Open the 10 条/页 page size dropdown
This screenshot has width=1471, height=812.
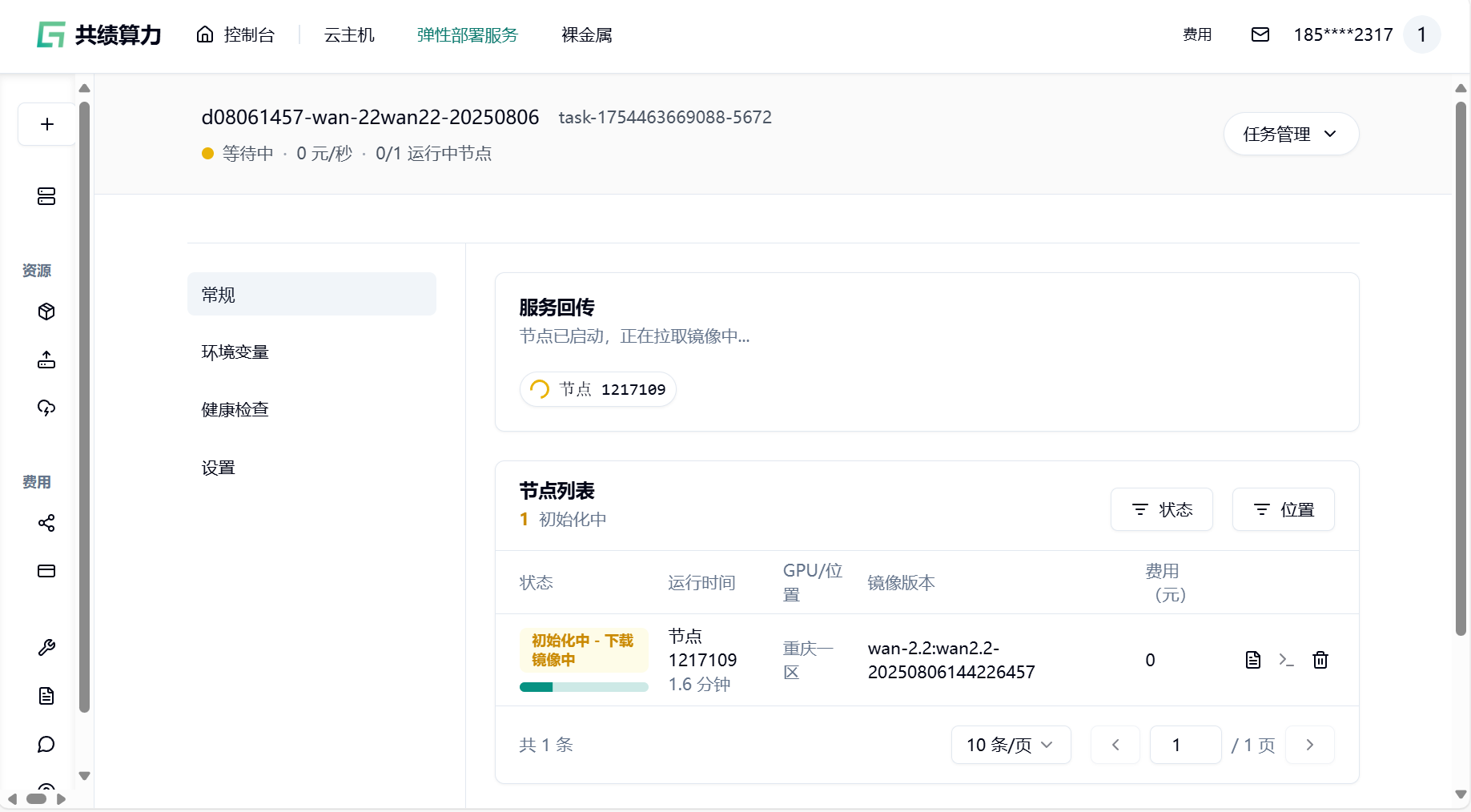[x=1010, y=745]
